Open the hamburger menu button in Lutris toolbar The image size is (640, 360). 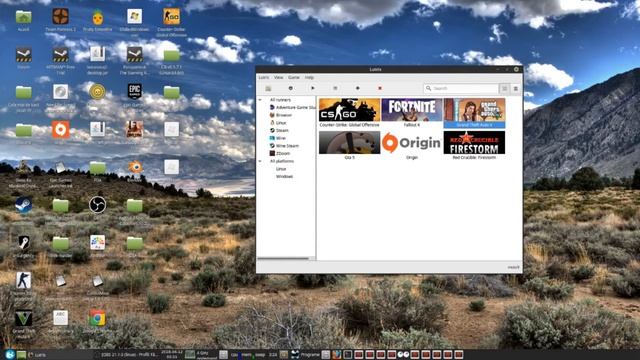coord(516,88)
